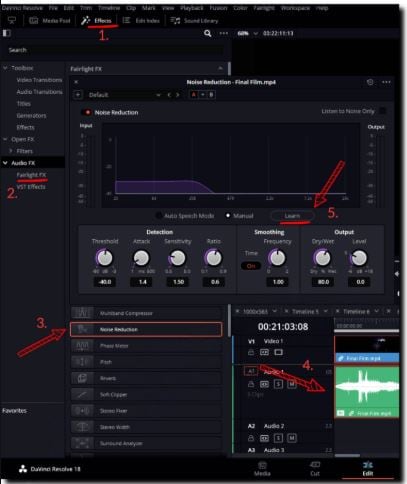Click the Threshold value field -40.0
This screenshot has width=407, height=484.
[x=105, y=282]
